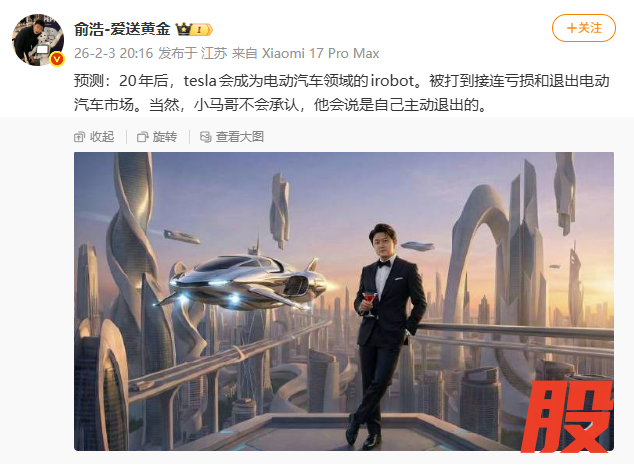
Task: Click the orange V verified badge on avatar
Action: coord(57,59)
